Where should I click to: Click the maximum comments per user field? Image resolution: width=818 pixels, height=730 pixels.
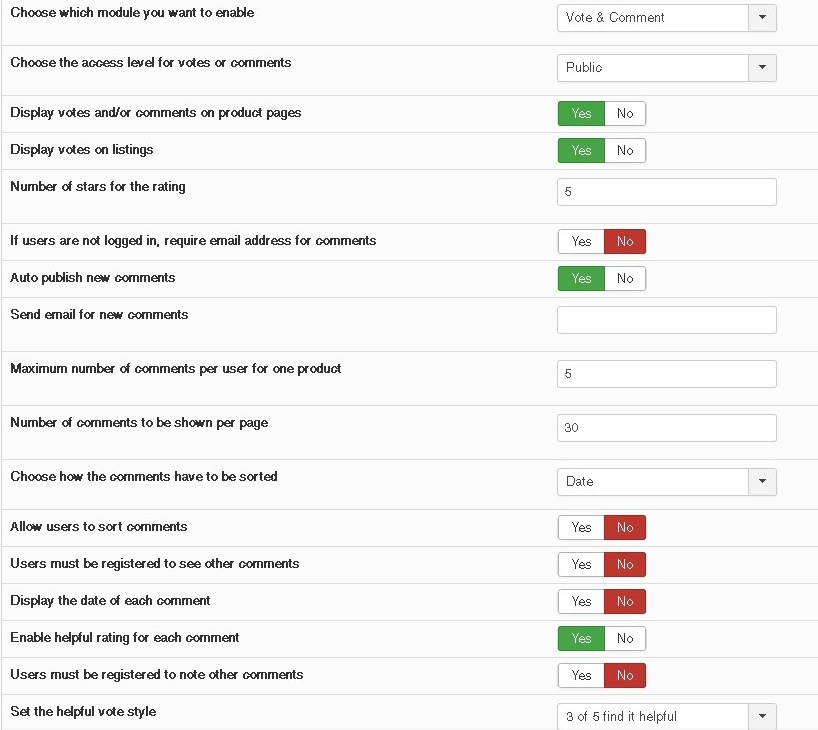click(666, 374)
